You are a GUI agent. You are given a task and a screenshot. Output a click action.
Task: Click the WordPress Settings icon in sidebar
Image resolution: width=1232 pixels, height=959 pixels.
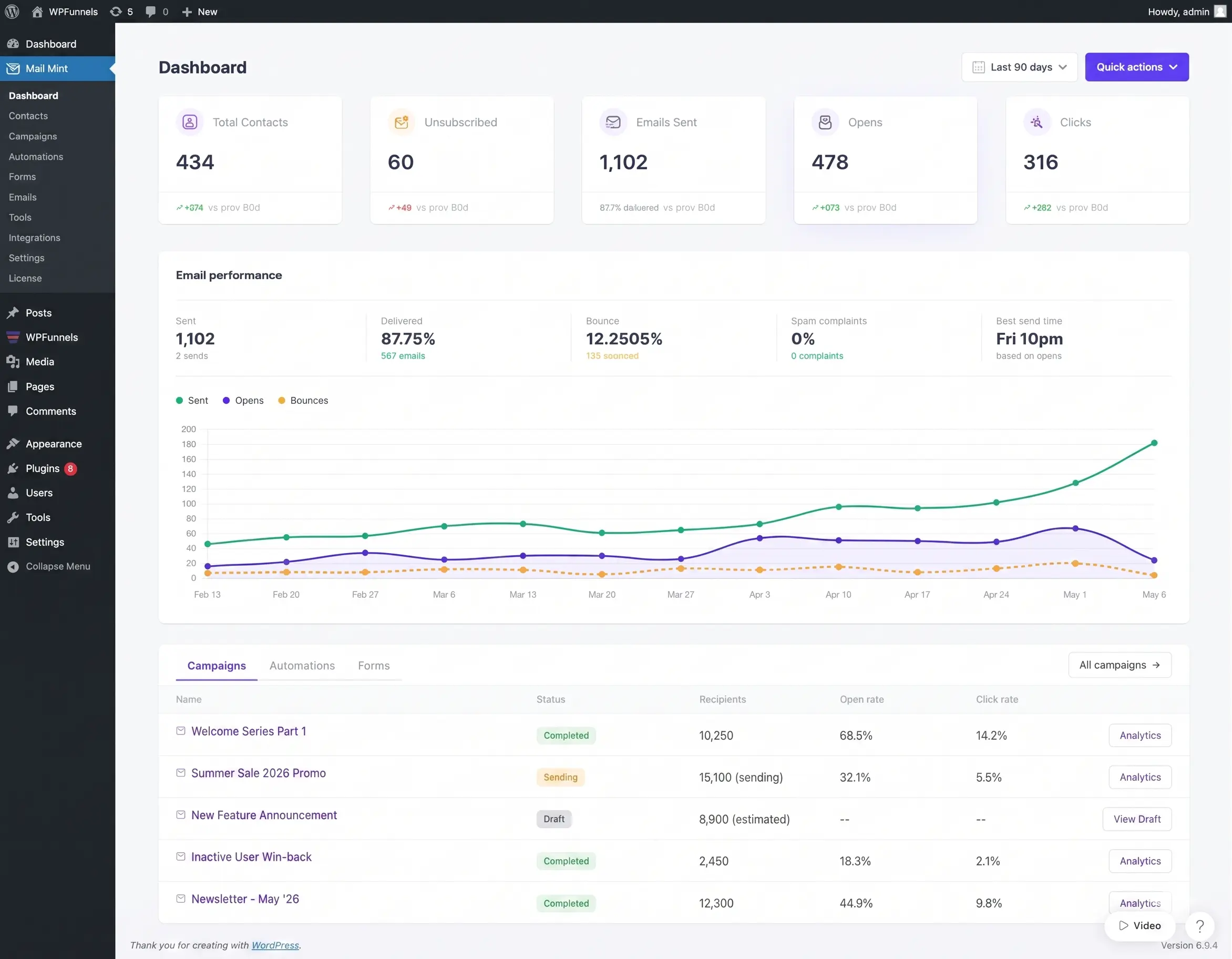pos(13,542)
